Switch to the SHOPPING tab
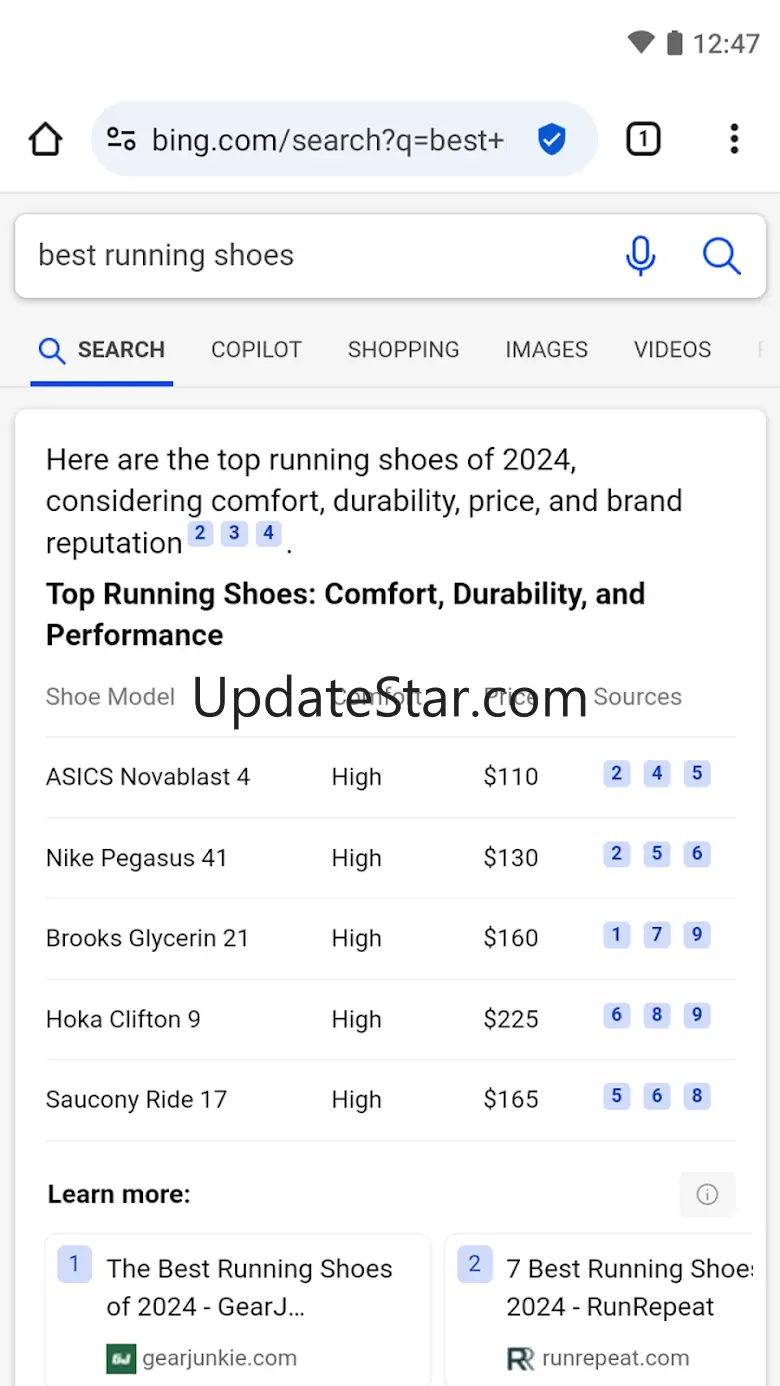The height and width of the screenshot is (1386, 780). (x=403, y=350)
